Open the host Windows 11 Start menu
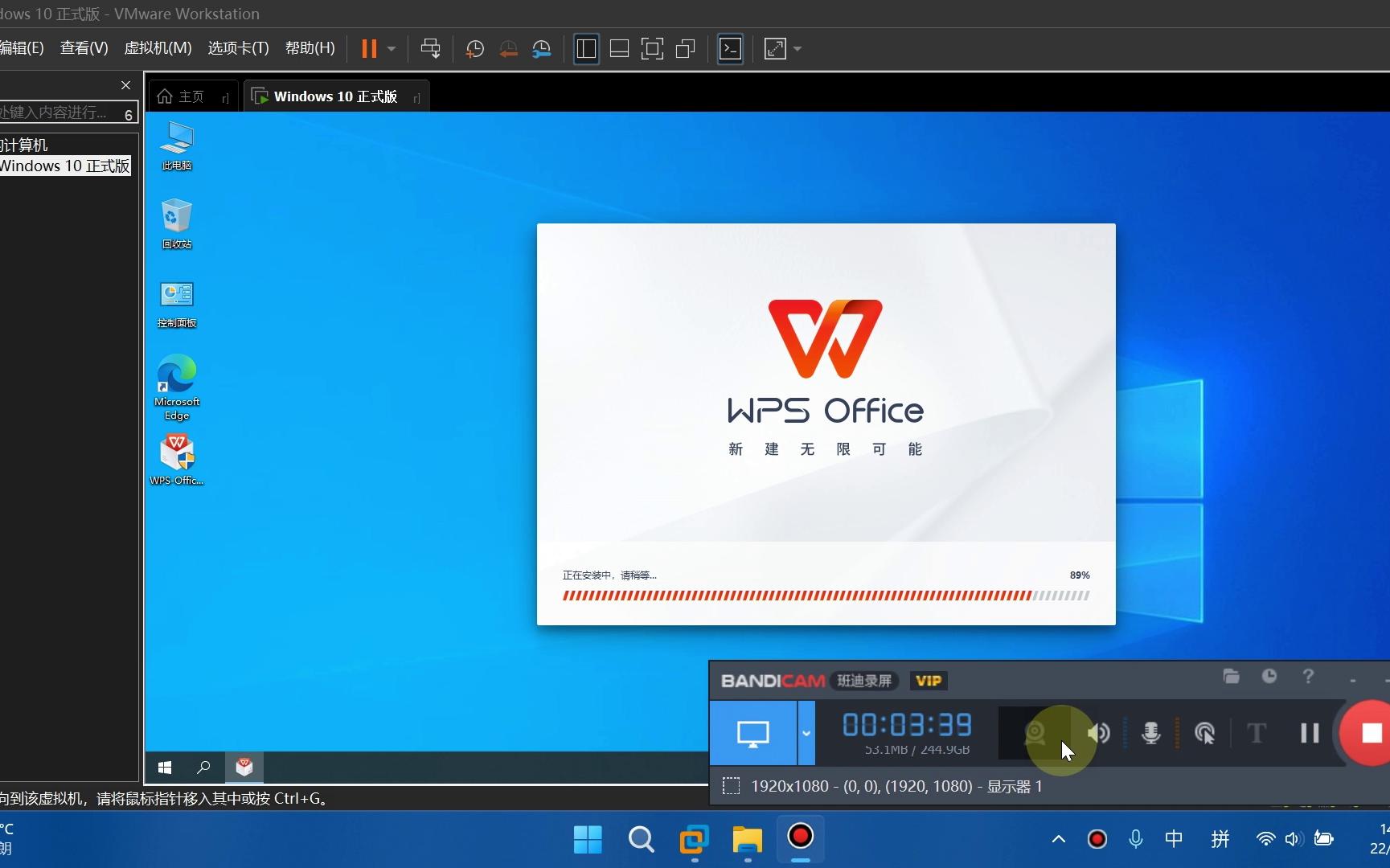This screenshot has height=868, width=1390. [588, 840]
